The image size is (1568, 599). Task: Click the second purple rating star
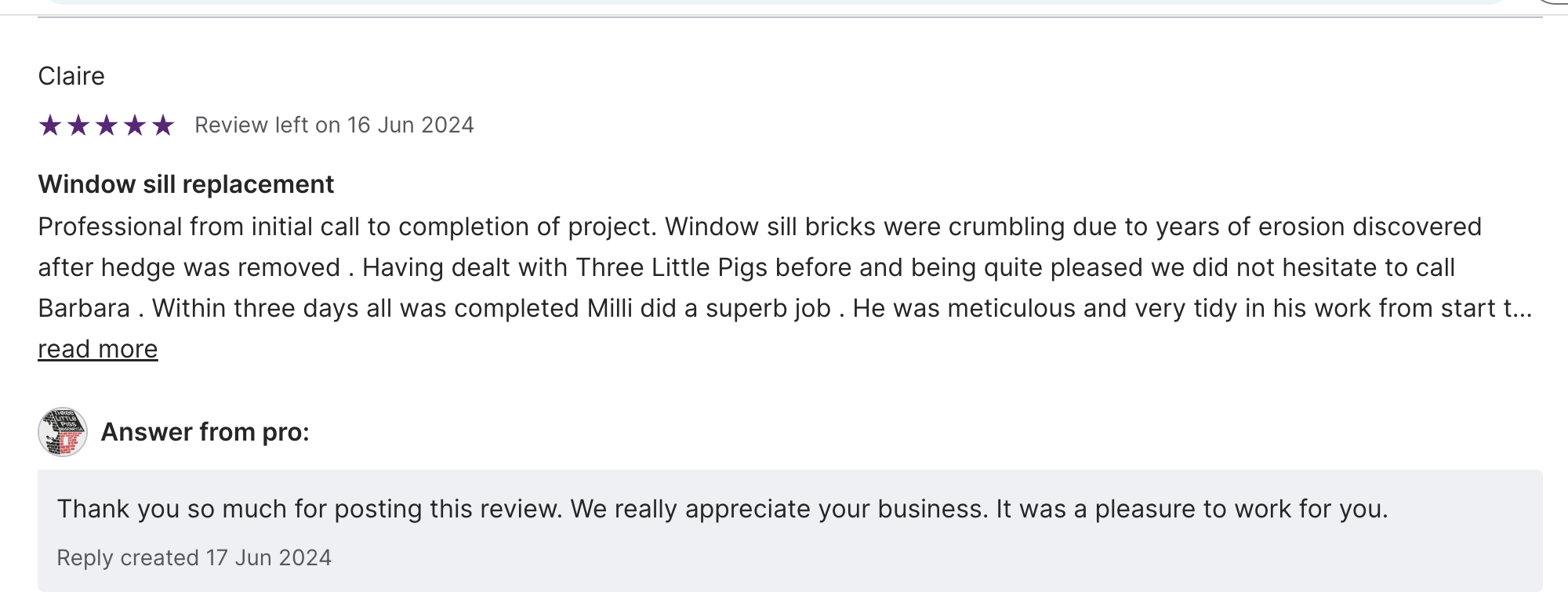[x=78, y=125]
